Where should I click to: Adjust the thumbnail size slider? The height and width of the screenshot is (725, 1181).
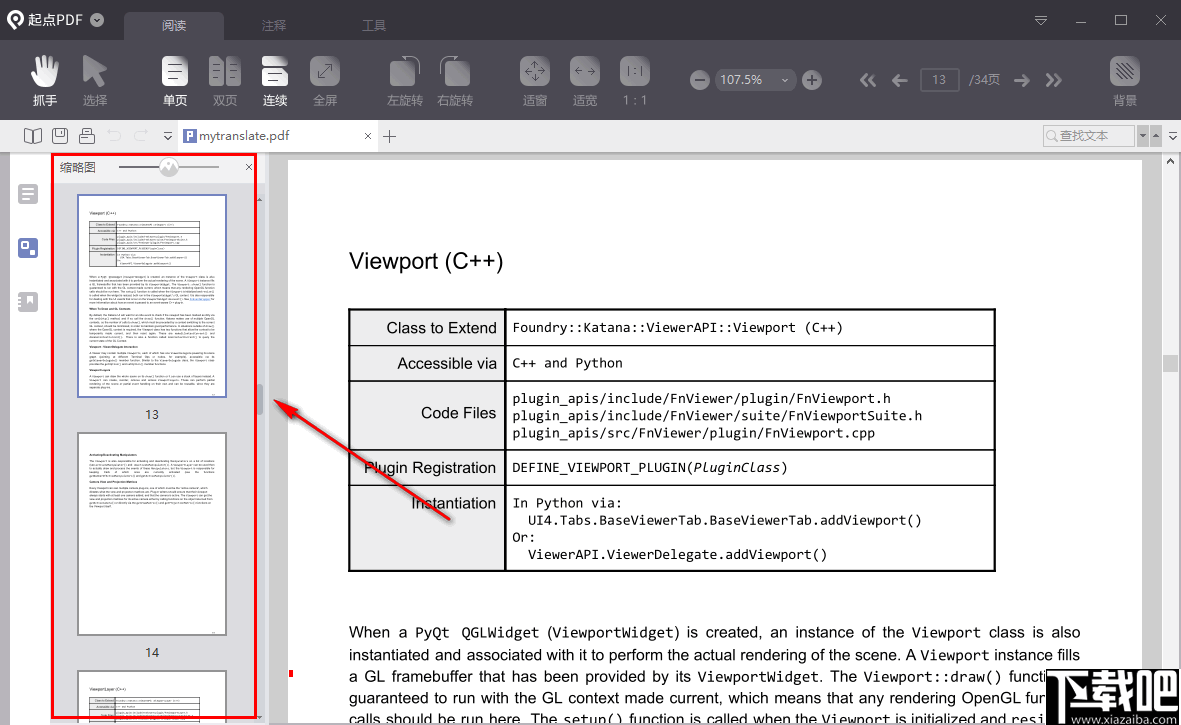[169, 167]
